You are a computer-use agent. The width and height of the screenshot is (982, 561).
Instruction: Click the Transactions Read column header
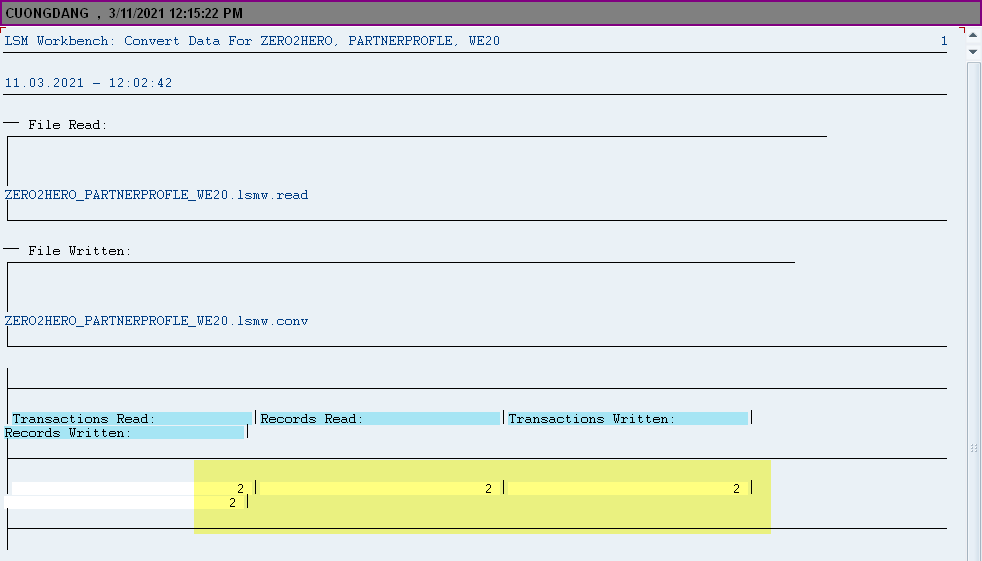pyautogui.click(x=84, y=419)
